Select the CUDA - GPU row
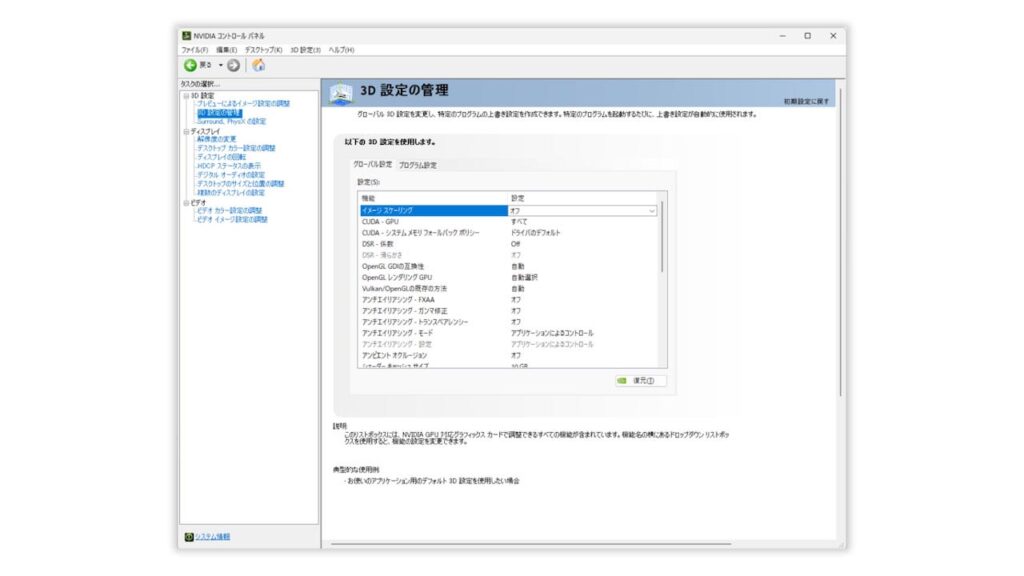Image resolution: width=1024 pixels, height=576 pixels. (x=509, y=222)
